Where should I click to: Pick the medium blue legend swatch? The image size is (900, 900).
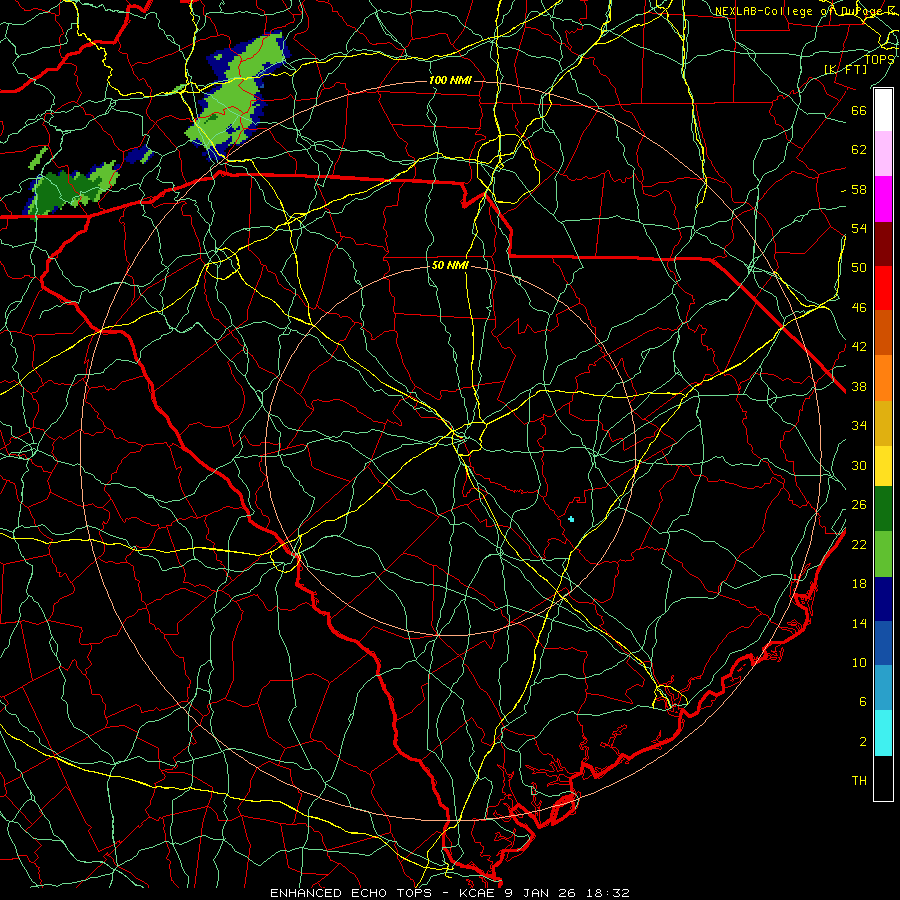(x=883, y=643)
